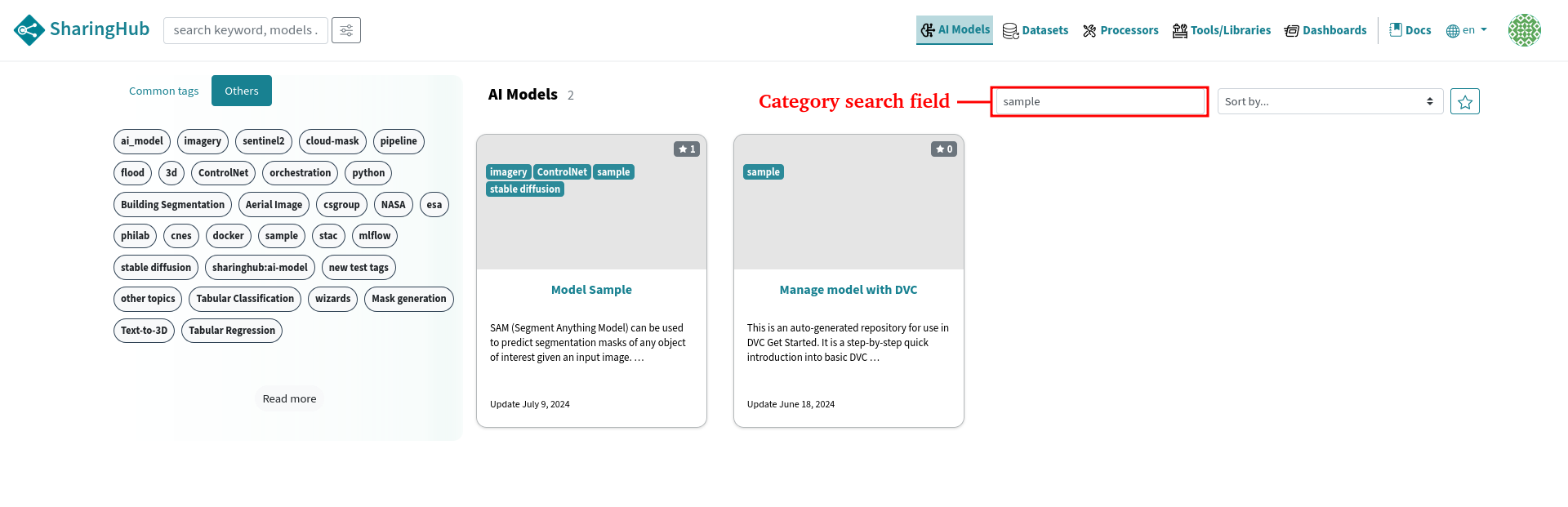Open the 'Model Sample' model link
The height and width of the screenshot is (507, 1568).
pyautogui.click(x=591, y=290)
